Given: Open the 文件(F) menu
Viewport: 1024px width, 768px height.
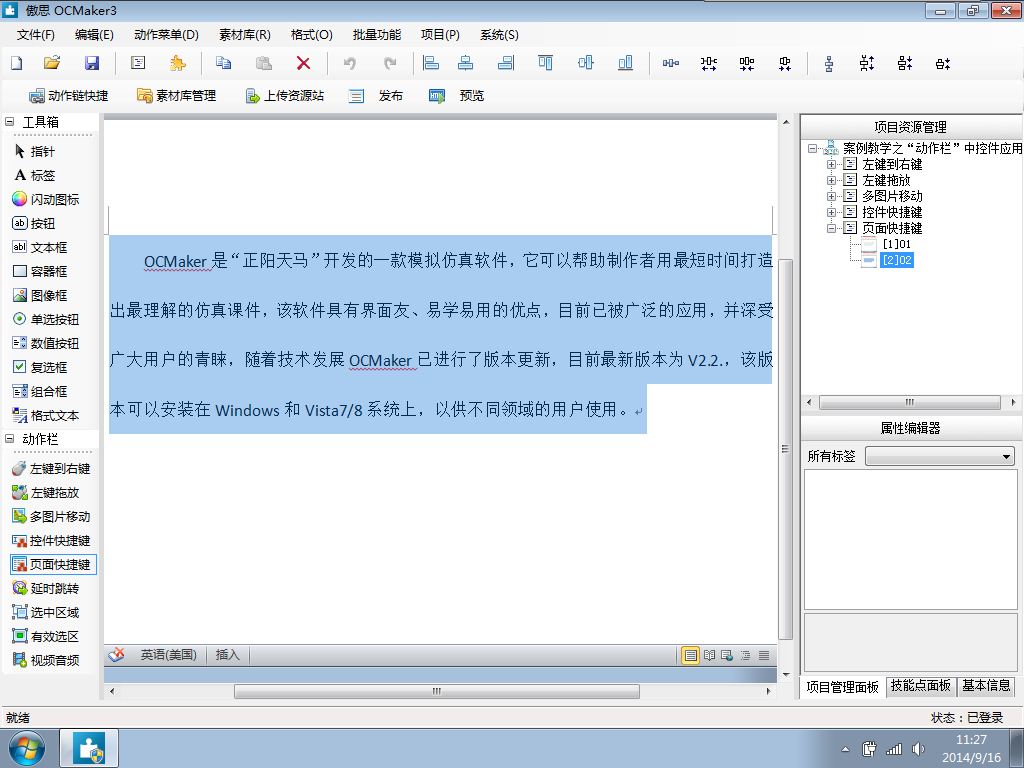Looking at the screenshot, I should pos(36,35).
